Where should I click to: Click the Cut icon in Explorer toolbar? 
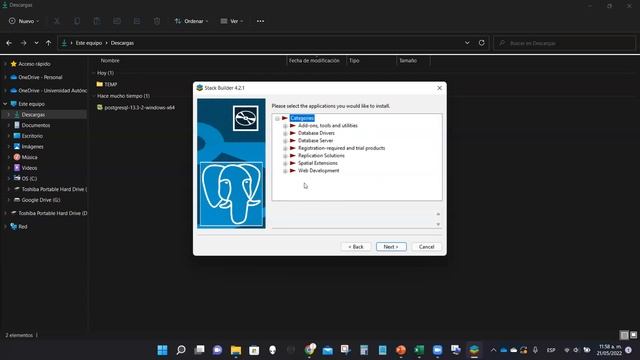point(57,21)
